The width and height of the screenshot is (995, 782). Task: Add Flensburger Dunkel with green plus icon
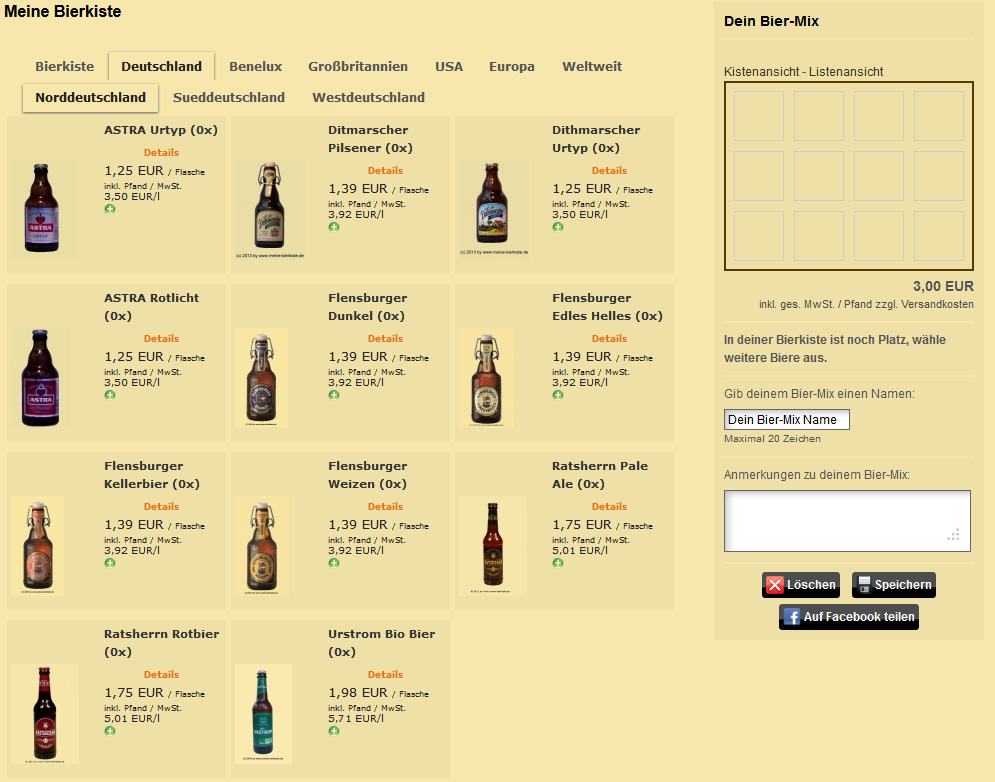click(334, 395)
